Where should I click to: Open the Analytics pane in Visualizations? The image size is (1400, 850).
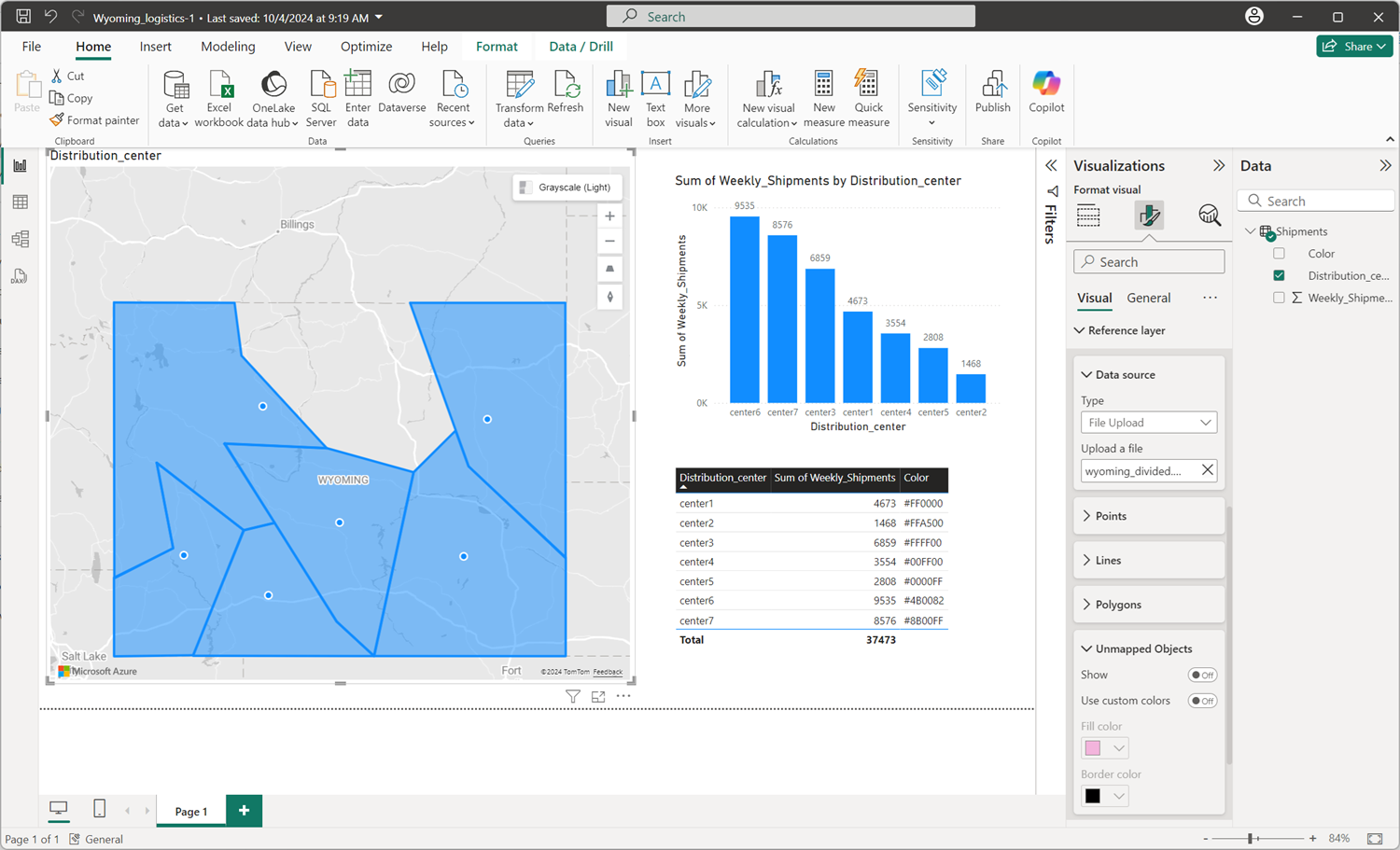[1210, 215]
